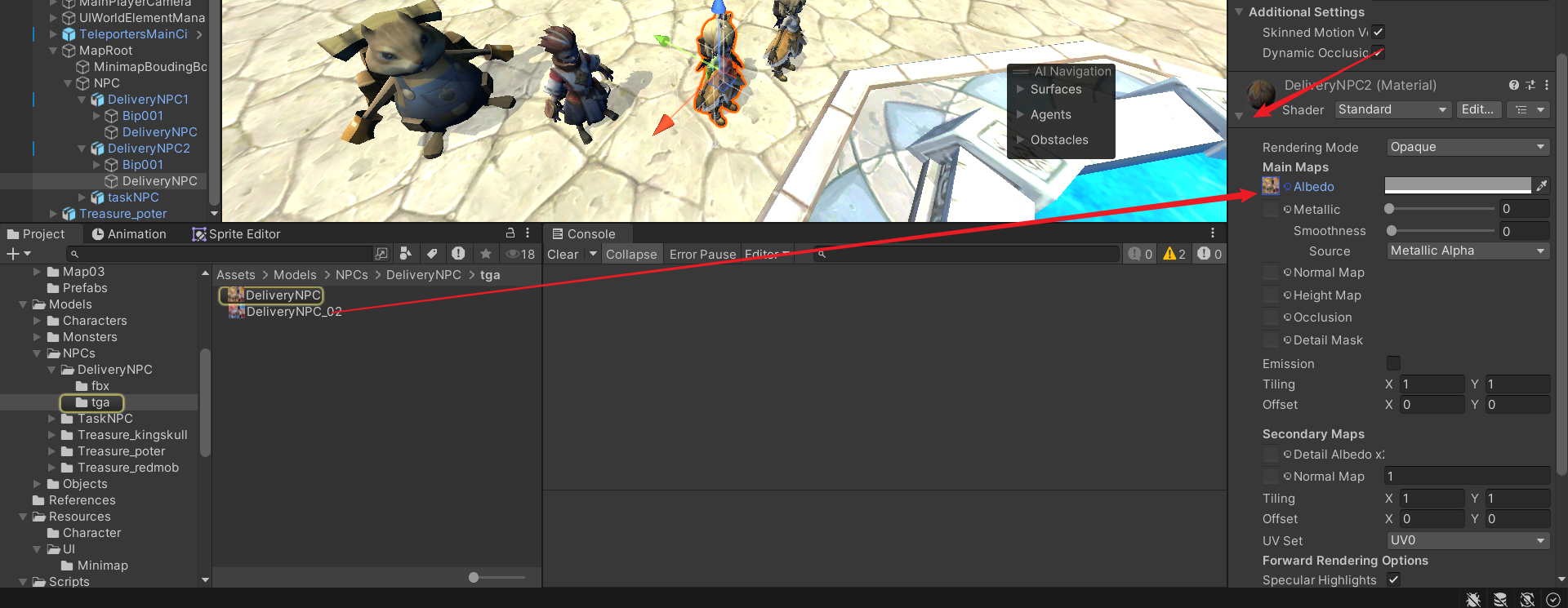This screenshot has height=608, width=1568.
Task: Switch to the Sprite Editor tab
Action: 236,234
